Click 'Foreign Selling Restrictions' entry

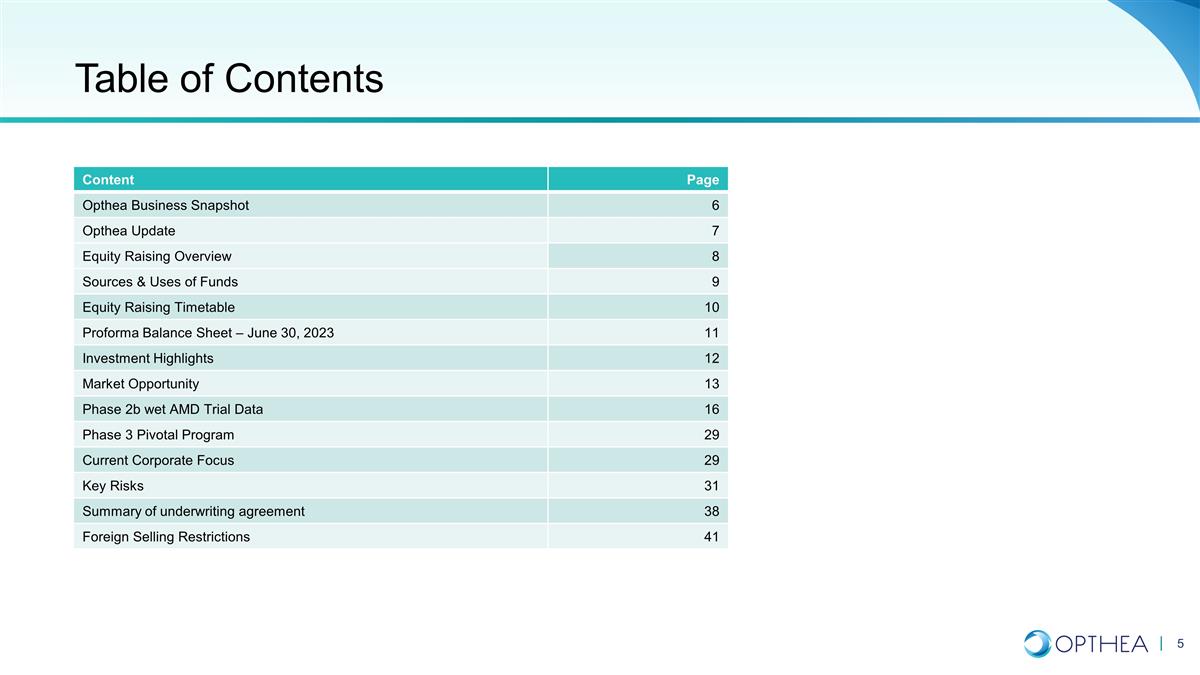click(x=166, y=537)
